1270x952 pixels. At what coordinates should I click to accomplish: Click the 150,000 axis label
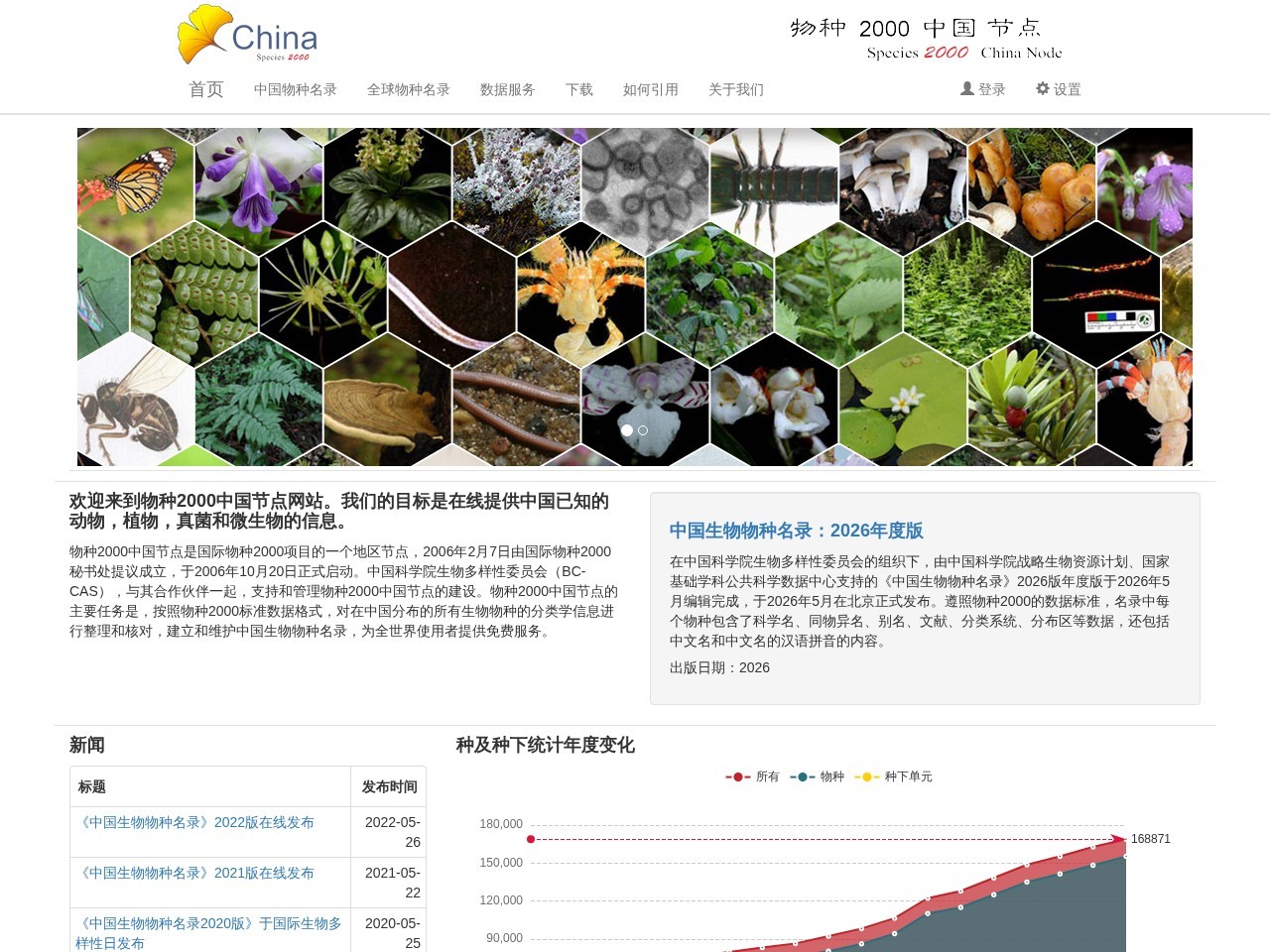501,863
